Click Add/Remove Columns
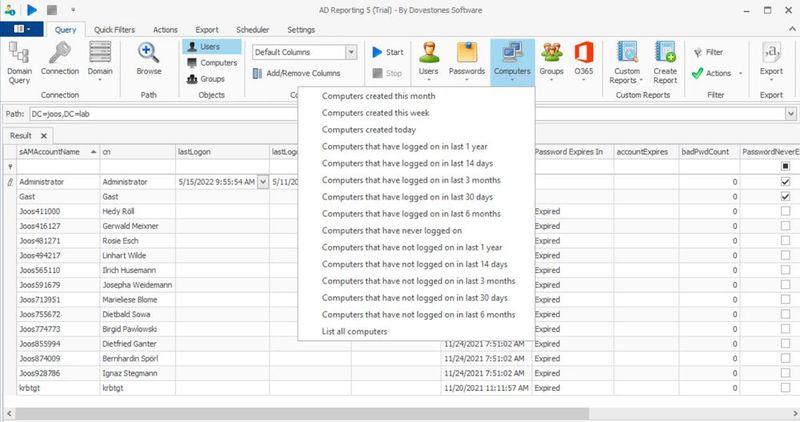Viewport: 800px width, 422px height. 296,73
